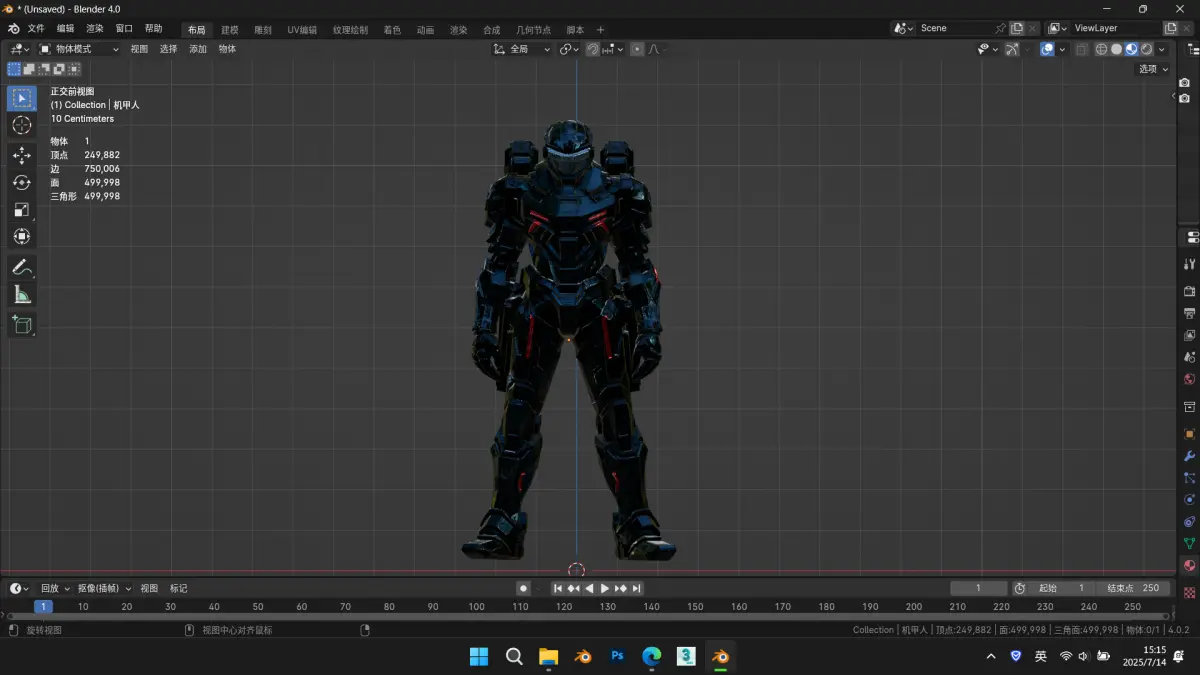The height and width of the screenshot is (675, 1200).
Task: Select the Scale tool
Action: pyautogui.click(x=22, y=209)
